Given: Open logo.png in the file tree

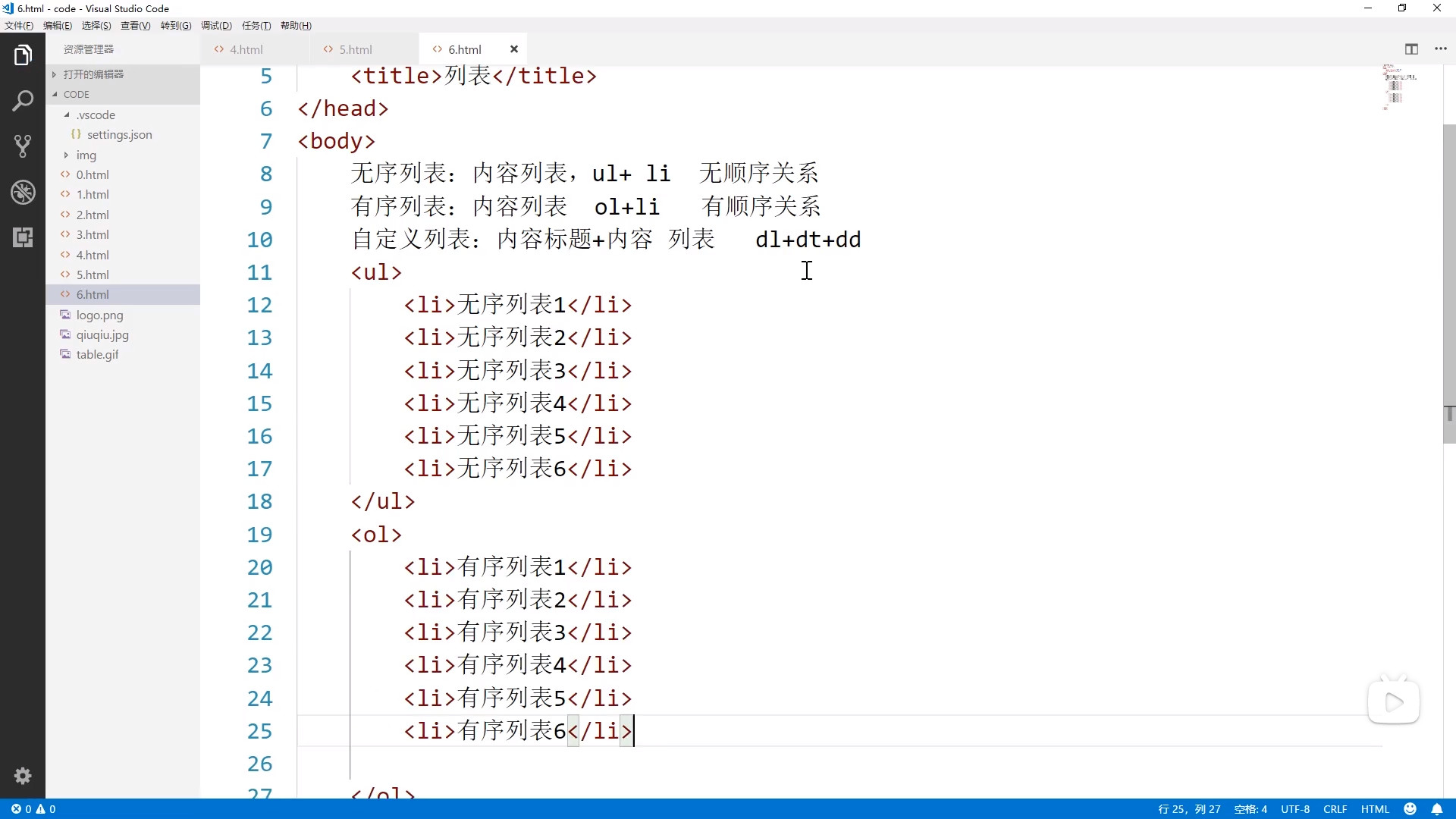Looking at the screenshot, I should coord(99,315).
